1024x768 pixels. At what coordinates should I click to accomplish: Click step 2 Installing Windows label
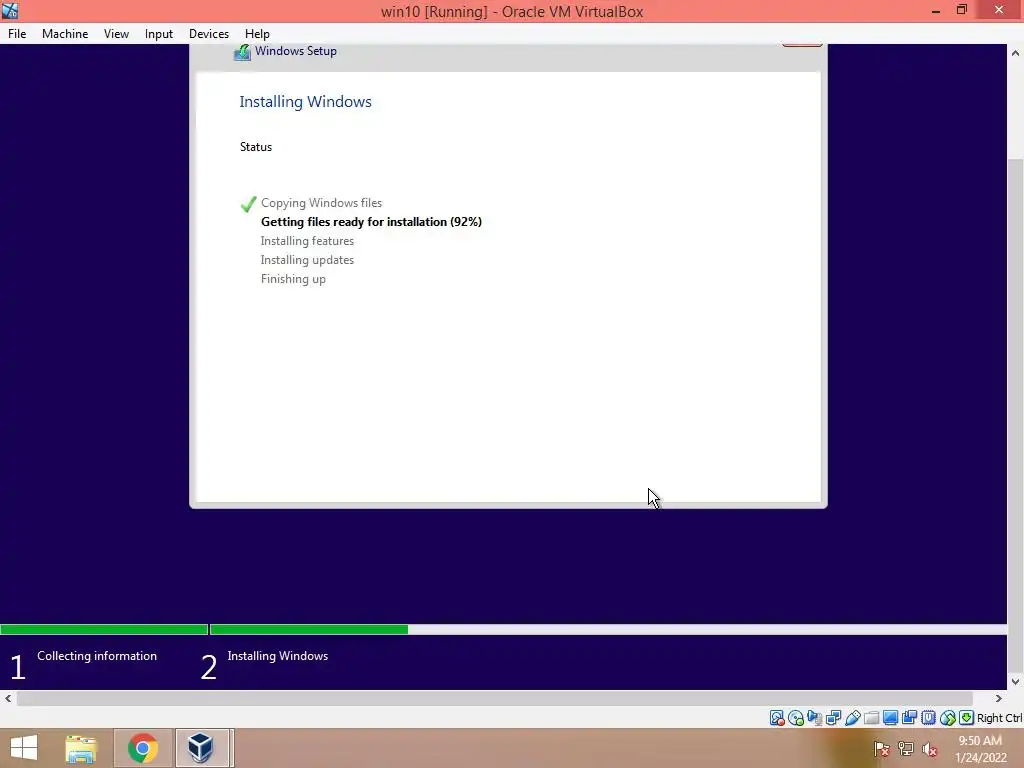coord(278,656)
